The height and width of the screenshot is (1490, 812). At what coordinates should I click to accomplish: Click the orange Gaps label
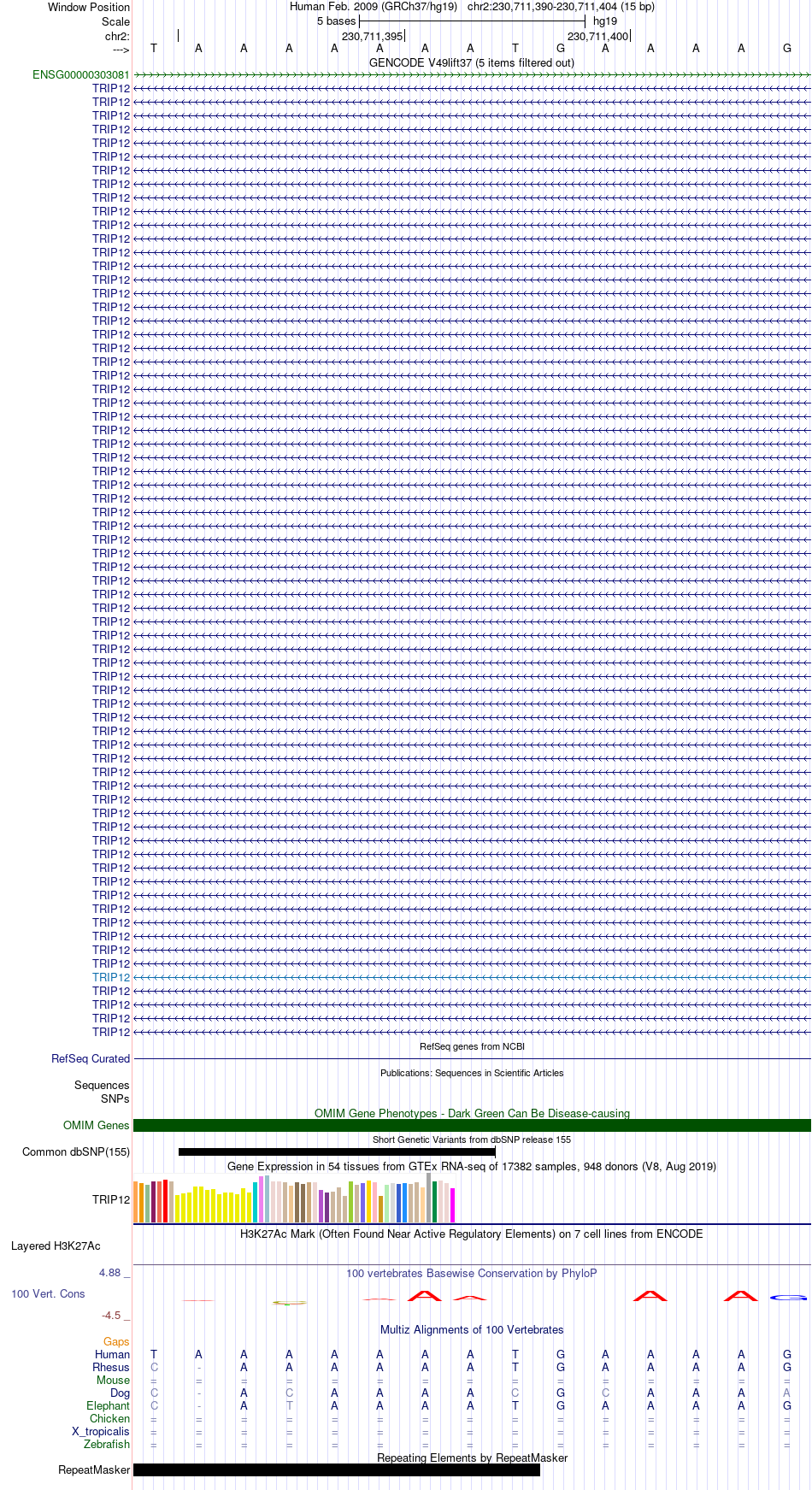pyautogui.click(x=116, y=1341)
